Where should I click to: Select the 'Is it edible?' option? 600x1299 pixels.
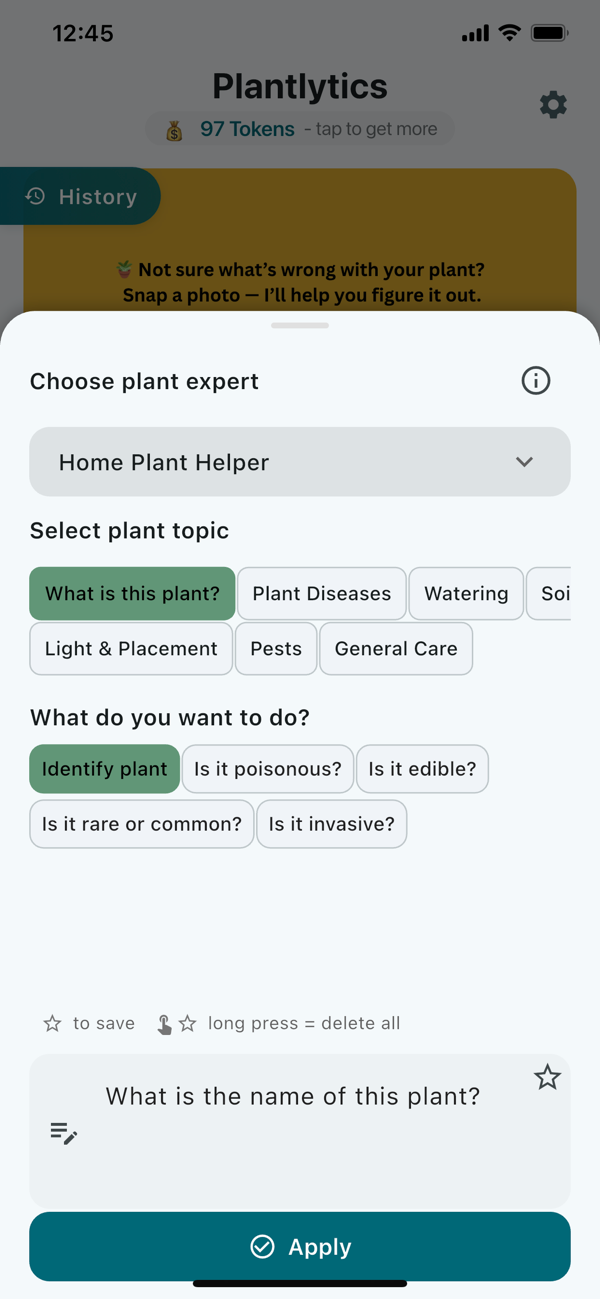click(422, 769)
